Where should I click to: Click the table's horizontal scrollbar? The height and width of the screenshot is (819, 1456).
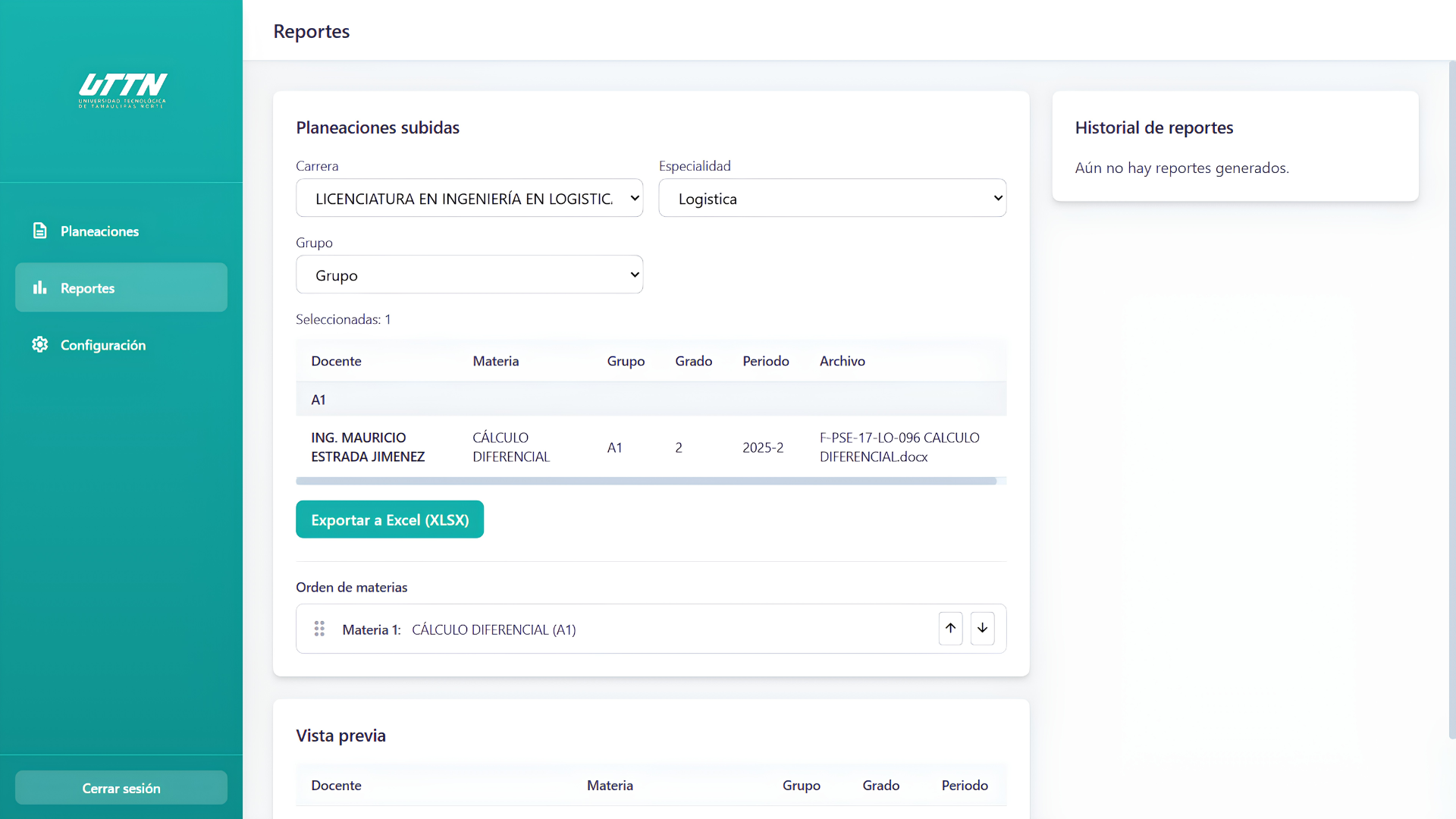point(646,481)
